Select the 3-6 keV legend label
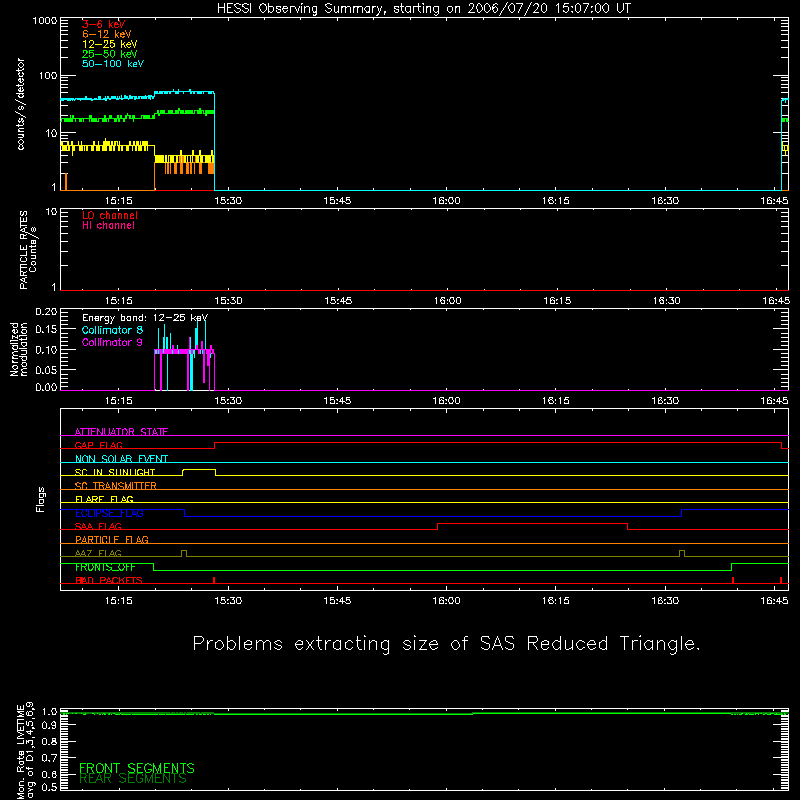Viewport: 800px width, 800px height. click(x=103, y=24)
